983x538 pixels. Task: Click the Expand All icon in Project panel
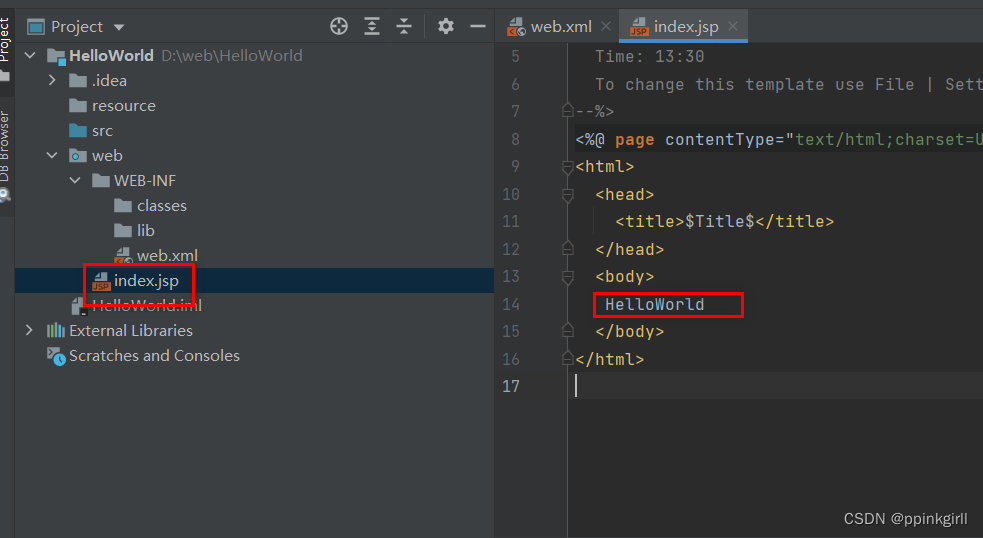pos(372,26)
